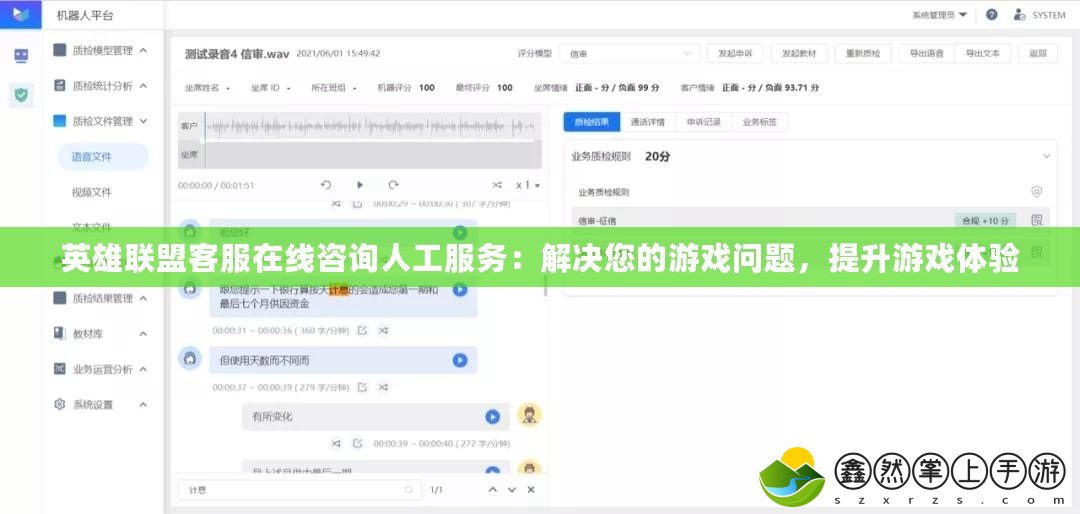Expand the 教材库 menu
The height and width of the screenshot is (514, 1080).
point(102,333)
